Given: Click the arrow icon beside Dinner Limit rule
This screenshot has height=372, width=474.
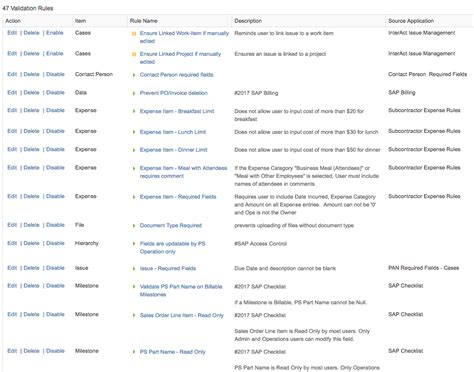Looking at the screenshot, I should (x=134, y=150).
